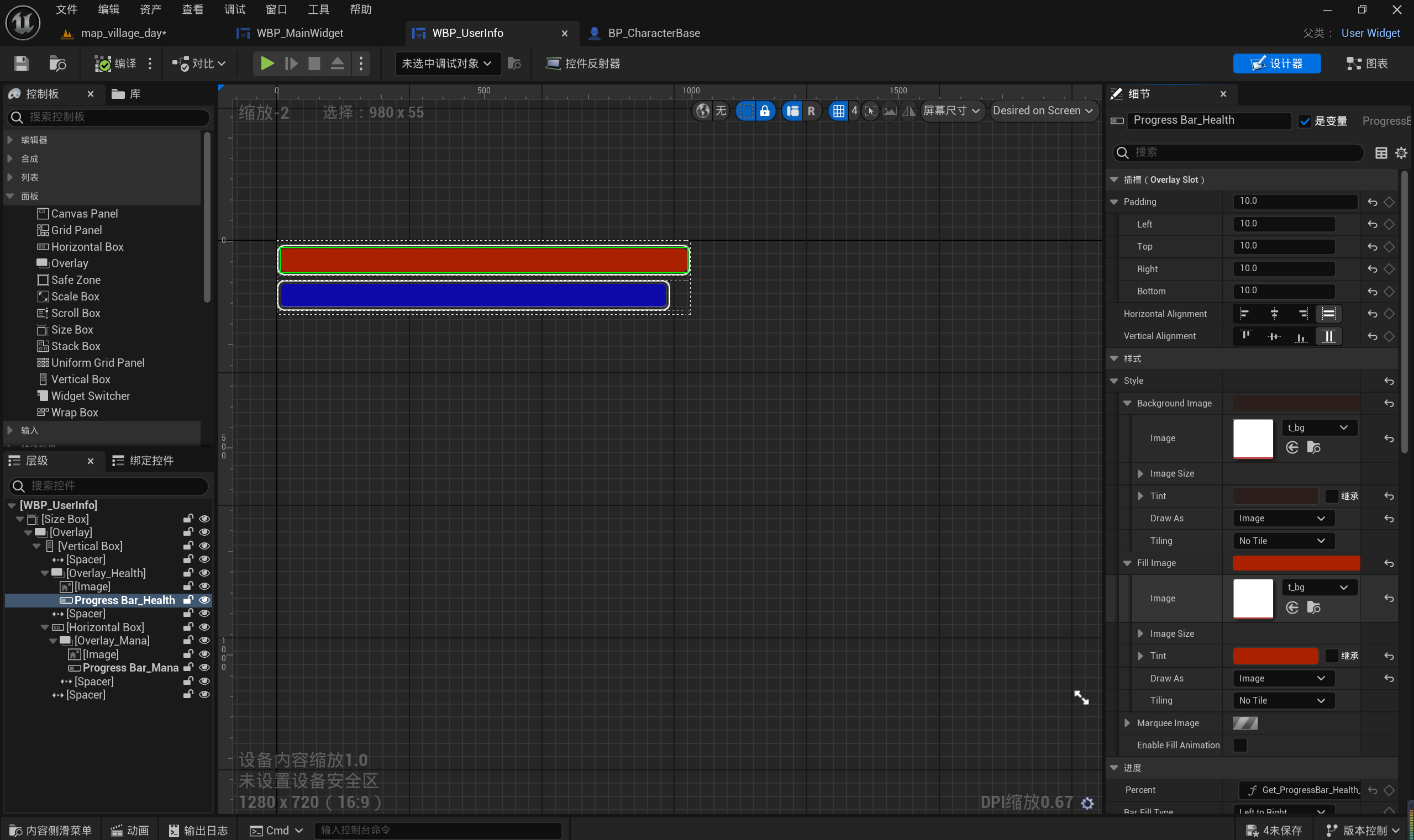1414x840 pixels.
Task: Click the Fill horizontal alignment icon
Action: [1328, 314]
